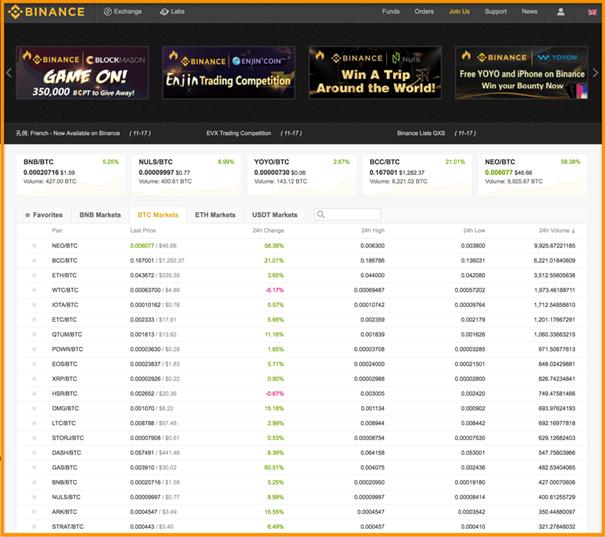The width and height of the screenshot is (605, 537).
Task: Toggle the OMG/BTC favorite star
Action: point(34,408)
